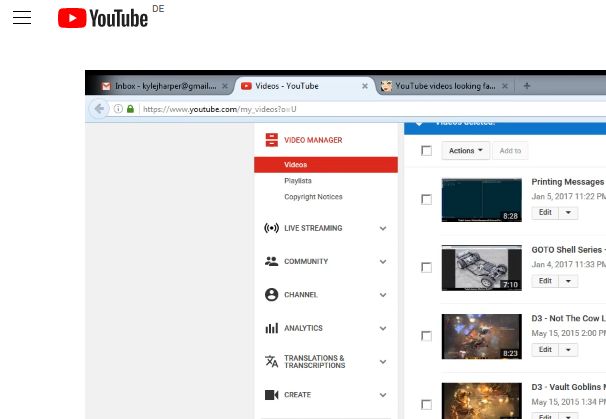Click the Community people icon

pos(271,261)
